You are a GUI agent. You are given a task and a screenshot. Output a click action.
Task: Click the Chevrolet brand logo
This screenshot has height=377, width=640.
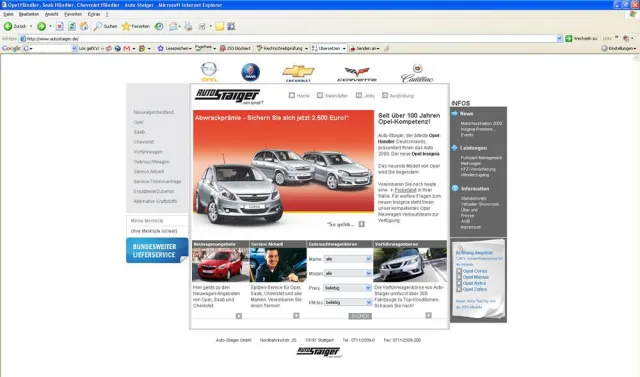point(298,73)
